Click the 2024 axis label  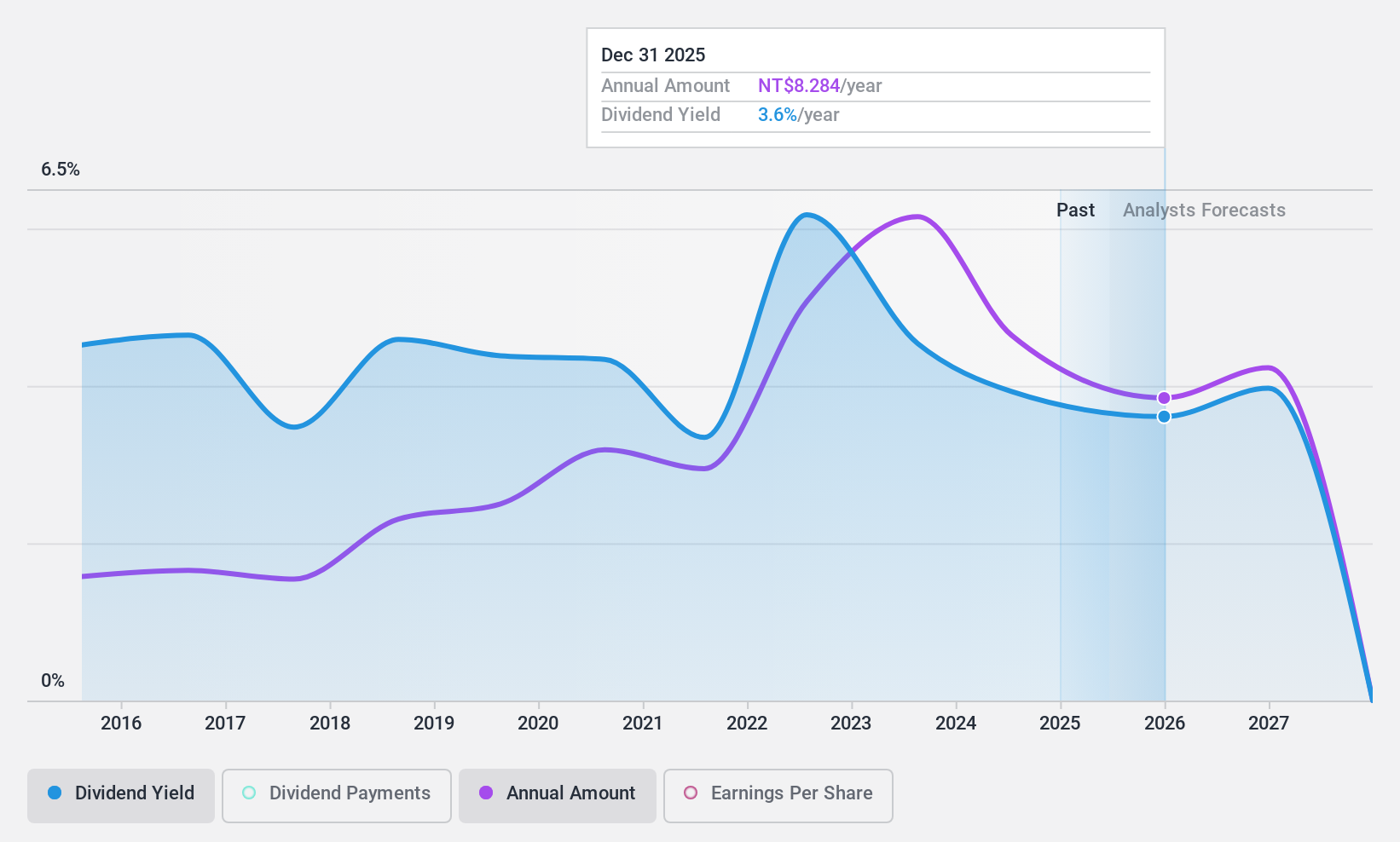pos(956,724)
